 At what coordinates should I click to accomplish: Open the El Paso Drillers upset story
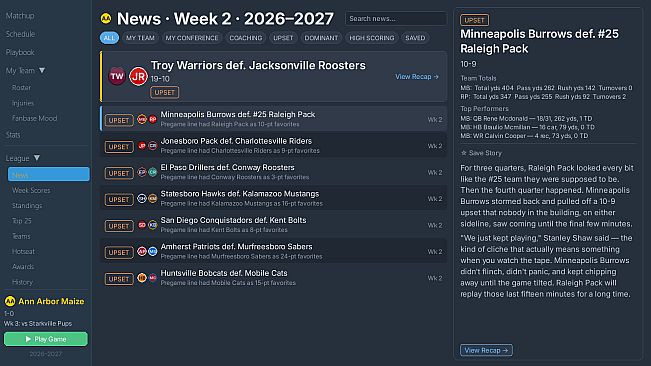(x=274, y=172)
